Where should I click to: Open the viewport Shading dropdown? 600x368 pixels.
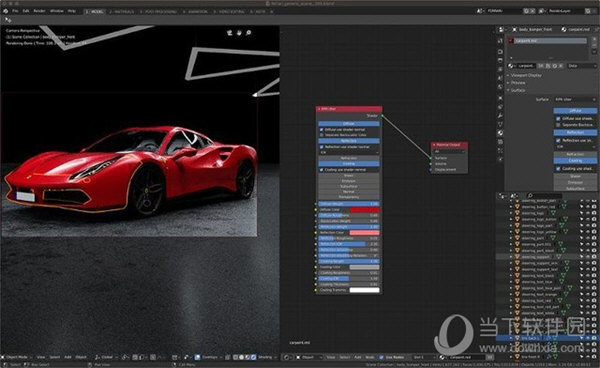pos(267,357)
